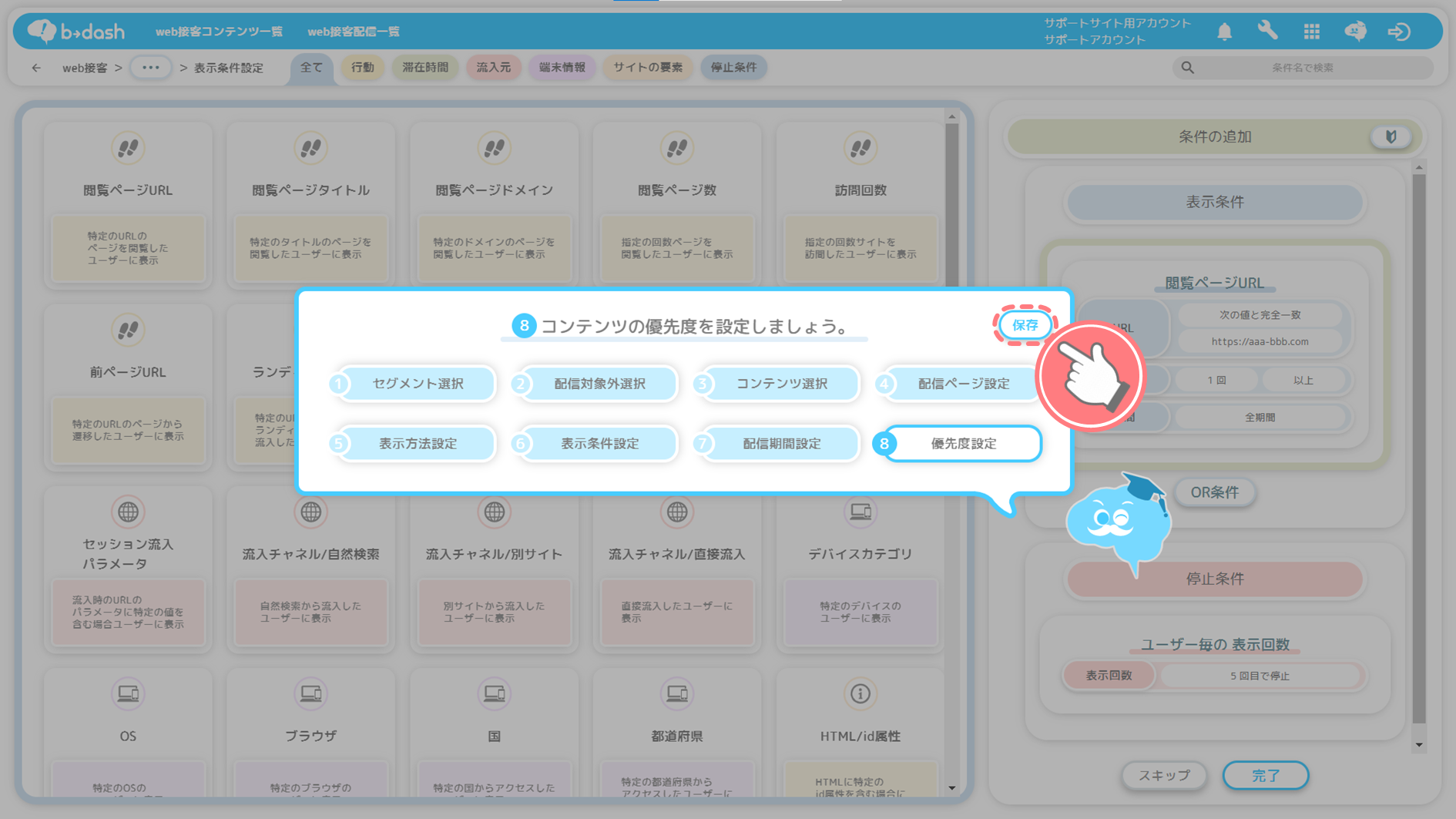The height and width of the screenshot is (819, 1456).
Task: Select the 流入チャネル/自然検索 globe icon
Action: 311,512
